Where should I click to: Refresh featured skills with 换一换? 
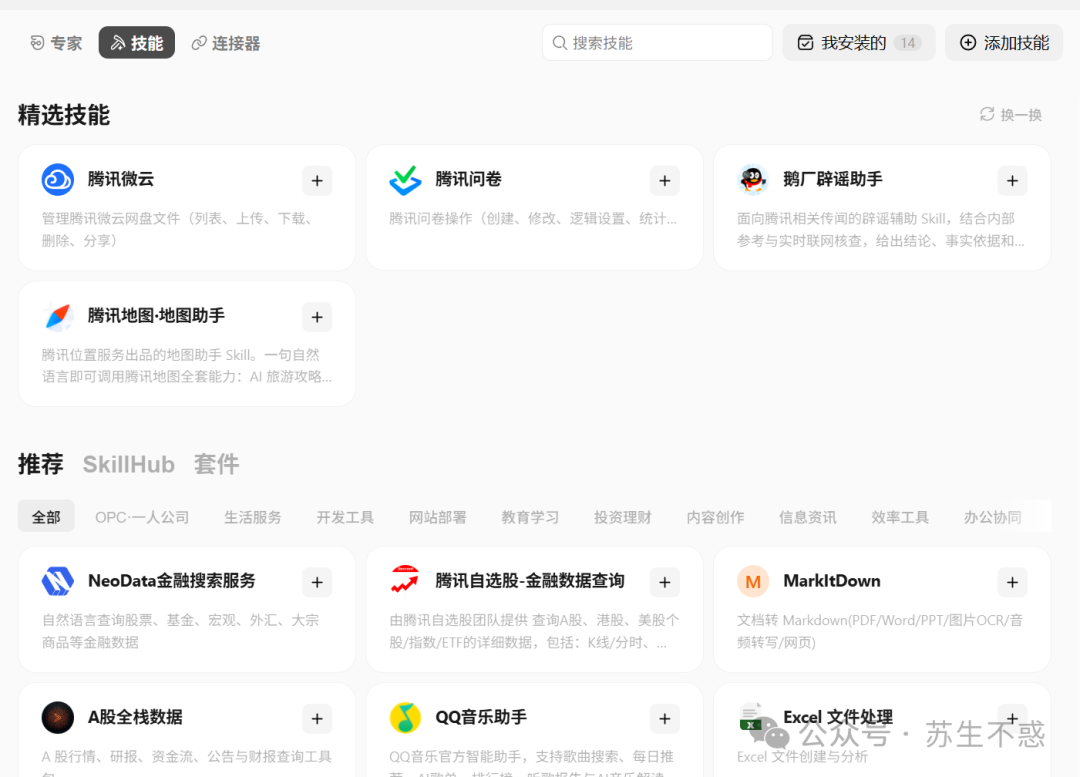point(1010,114)
